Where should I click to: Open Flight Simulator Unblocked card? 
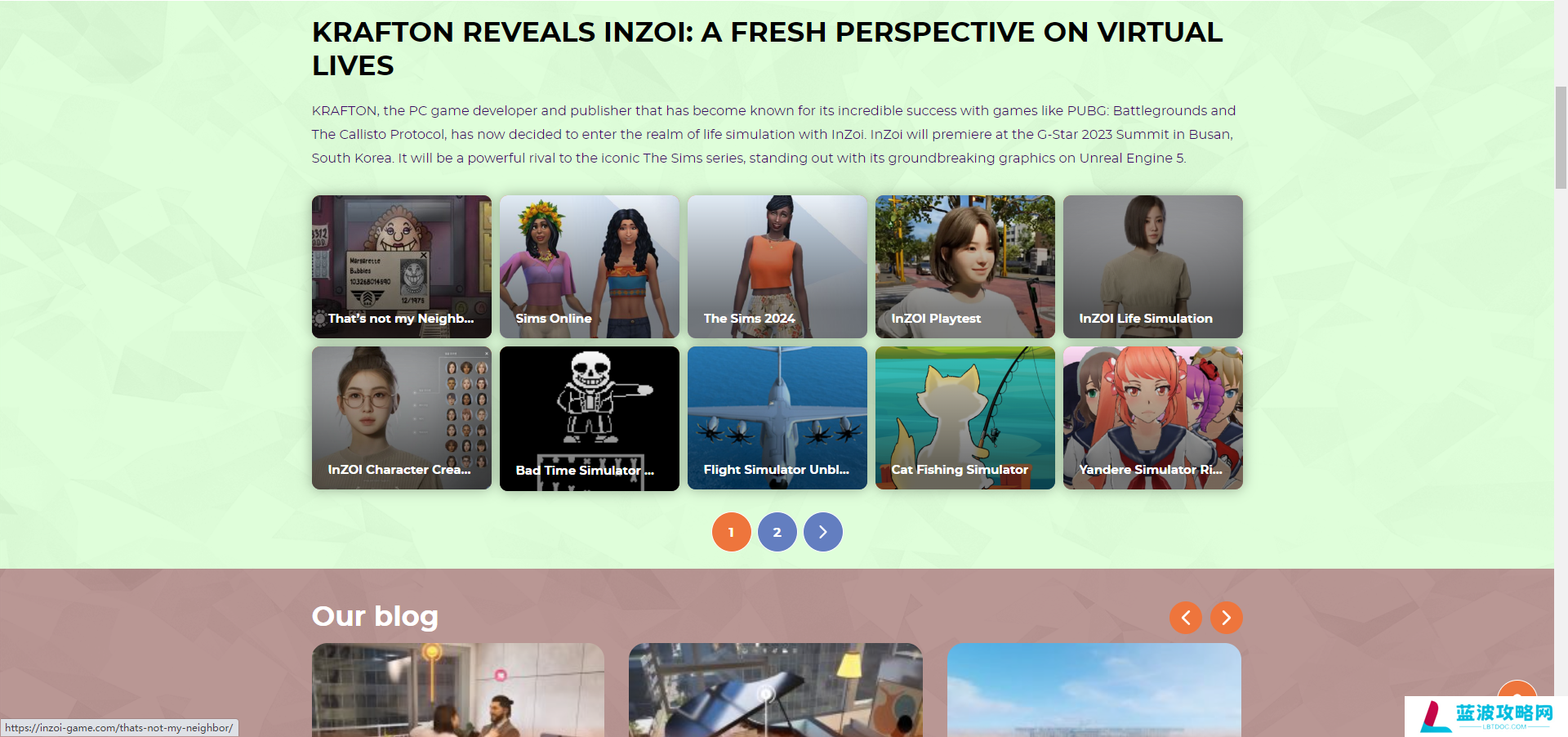click(777, 418)
